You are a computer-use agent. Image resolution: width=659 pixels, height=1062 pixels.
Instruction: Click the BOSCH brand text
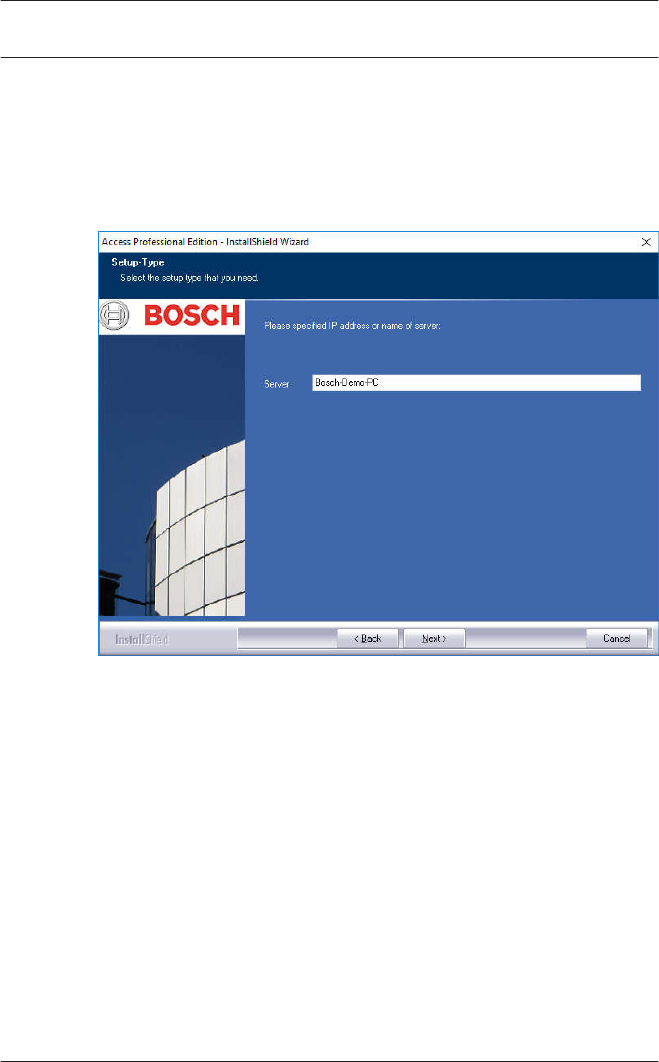point(192,316)
